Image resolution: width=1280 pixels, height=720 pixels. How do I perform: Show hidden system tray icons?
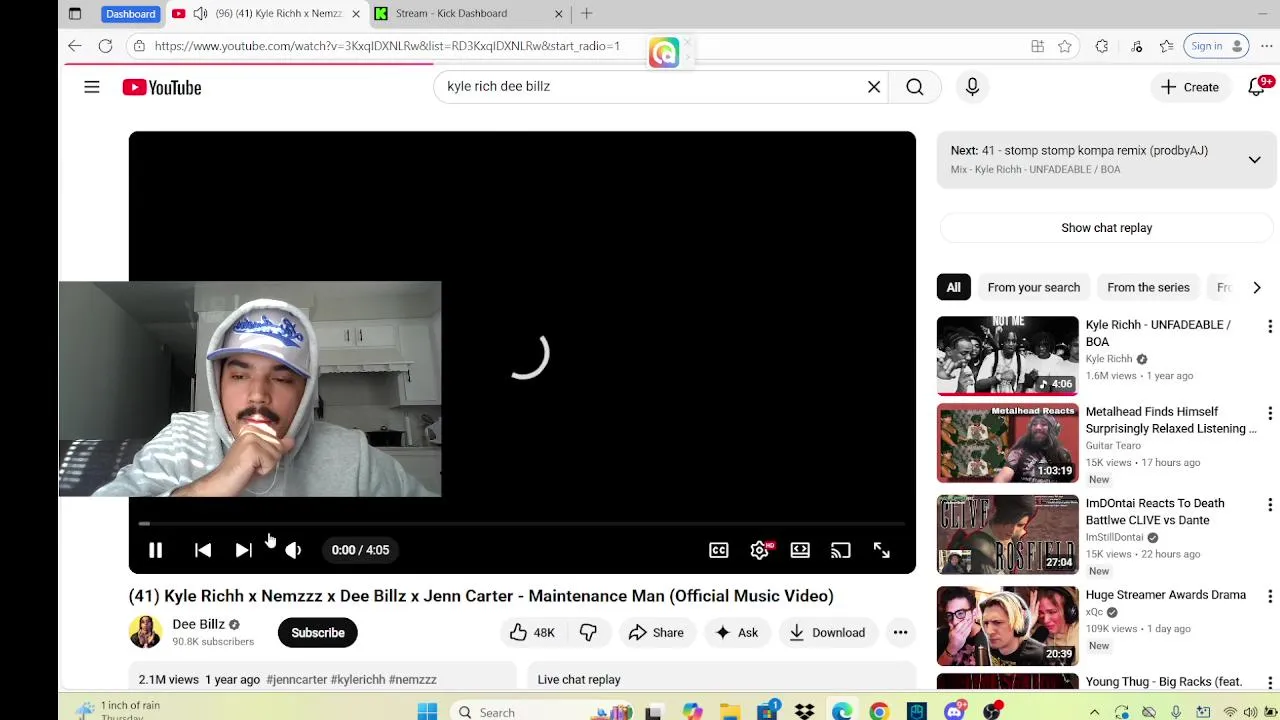[x=1094, y=712]
